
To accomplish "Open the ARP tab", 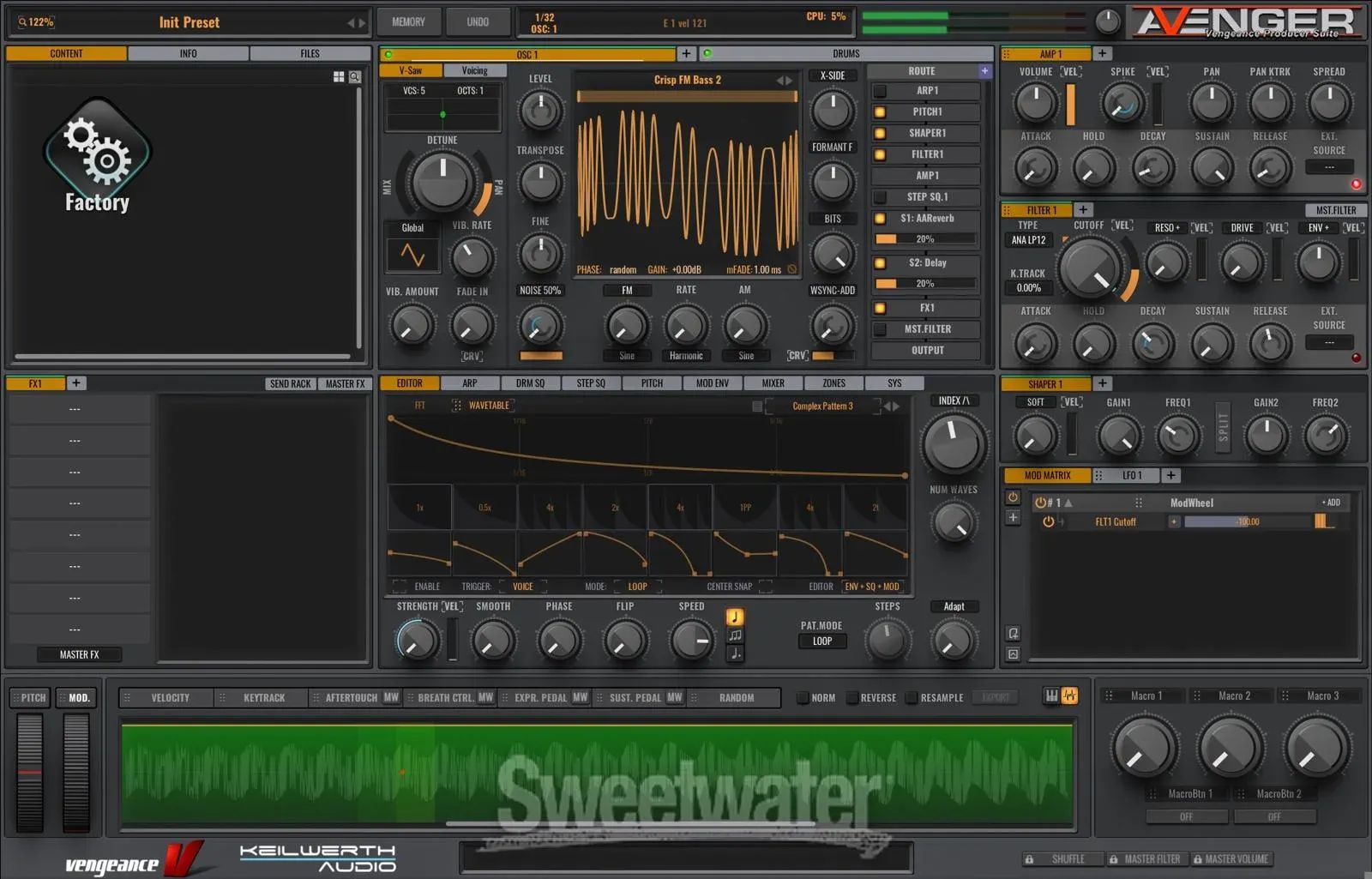I will [x=470, y=383].
